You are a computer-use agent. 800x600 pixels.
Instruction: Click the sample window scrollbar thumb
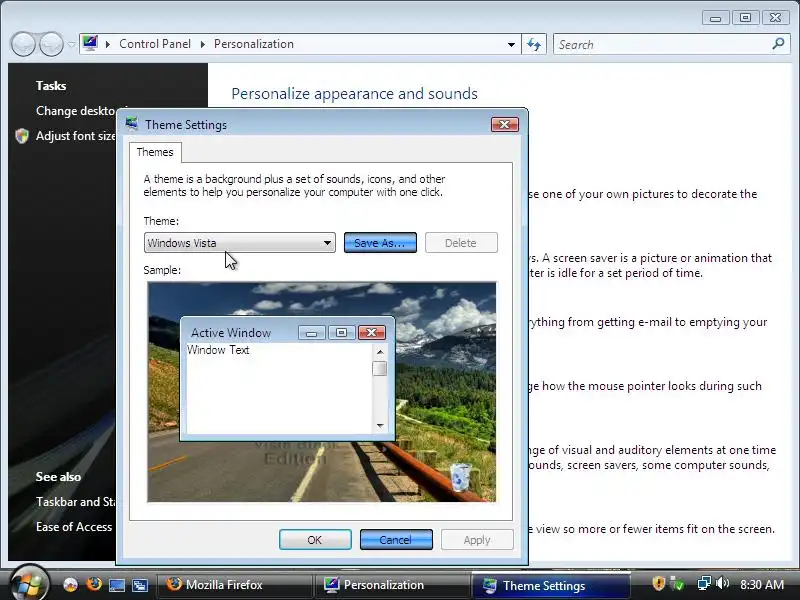tap(380, 368)
